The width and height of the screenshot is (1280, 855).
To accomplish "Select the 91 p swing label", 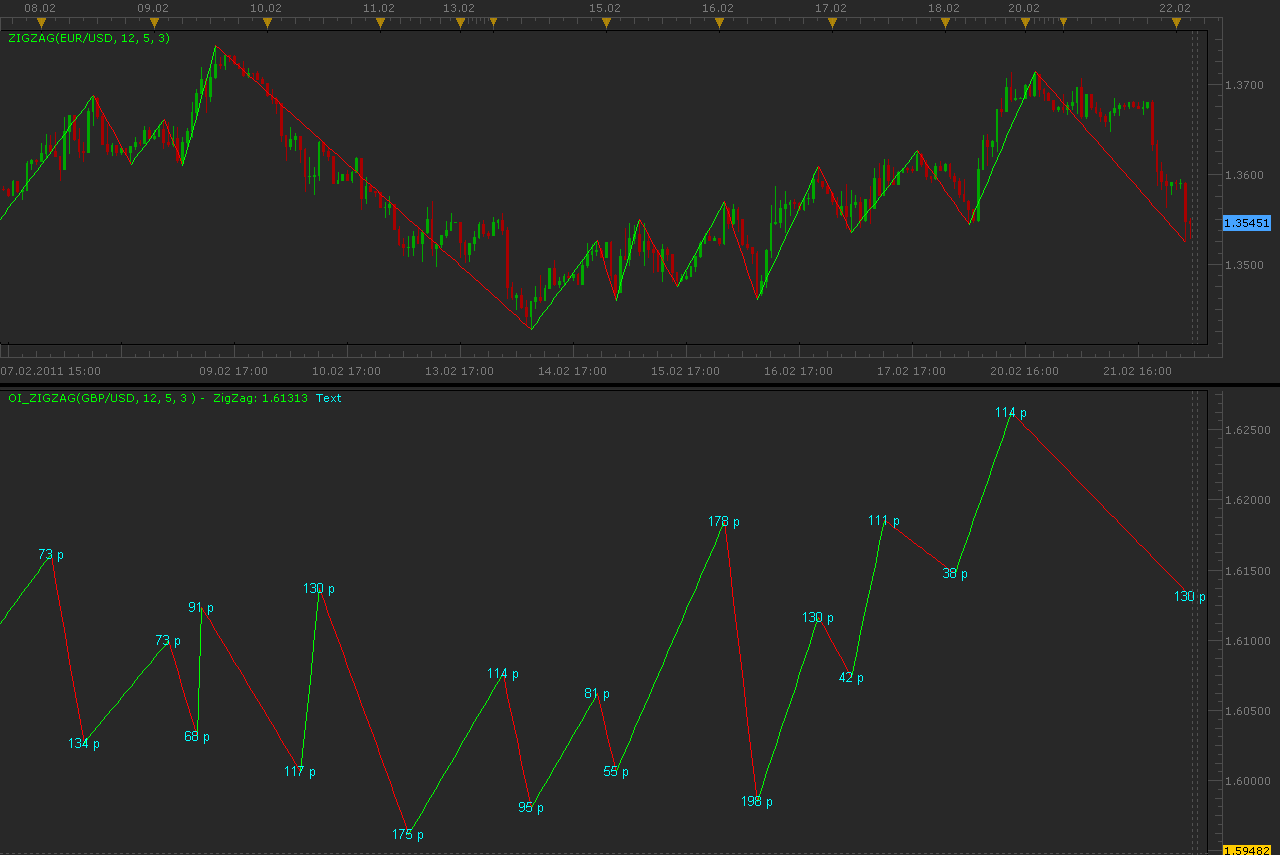I will pyautogui.click(x=201, y=607).
